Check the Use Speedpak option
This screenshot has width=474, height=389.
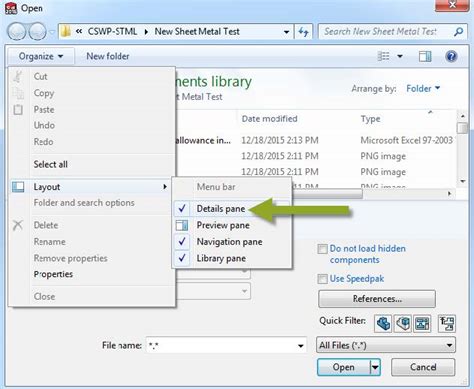[x=322, y=279]
